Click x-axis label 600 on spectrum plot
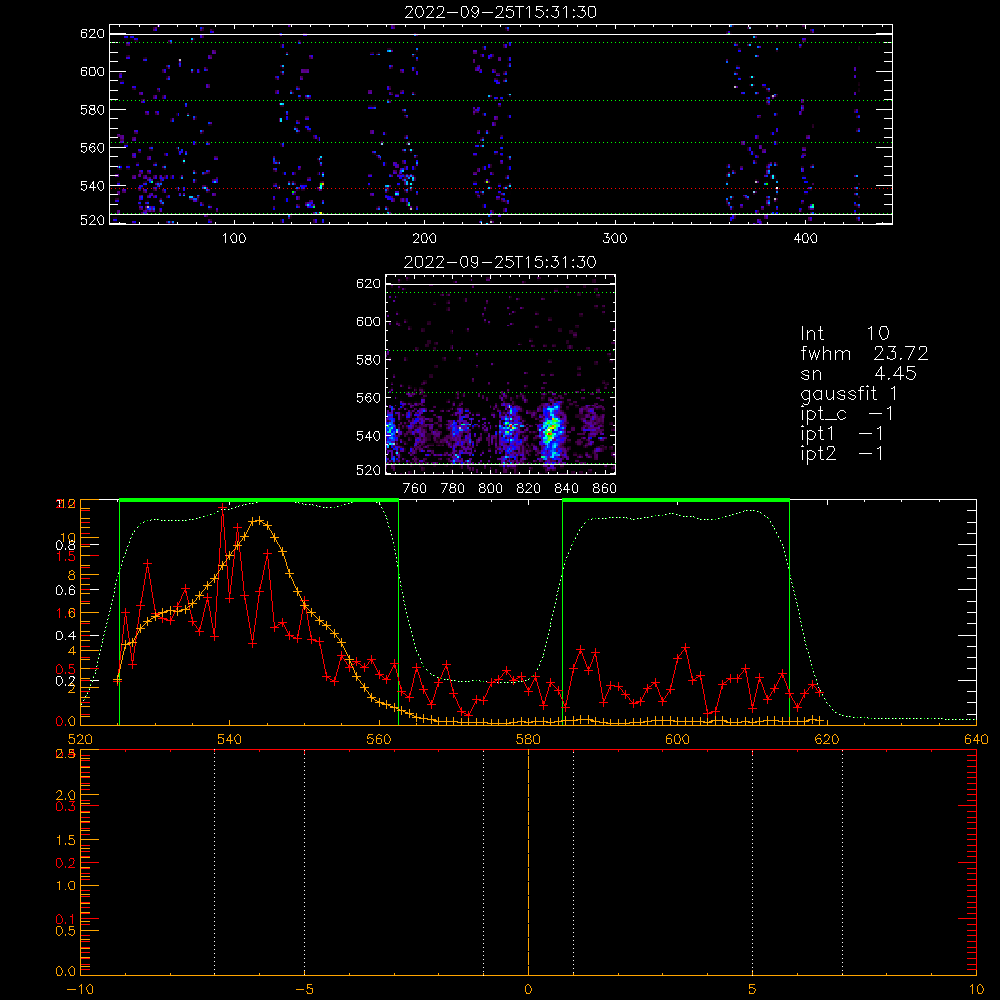This screenshot has height=1000, width=1000. point(677,739)
